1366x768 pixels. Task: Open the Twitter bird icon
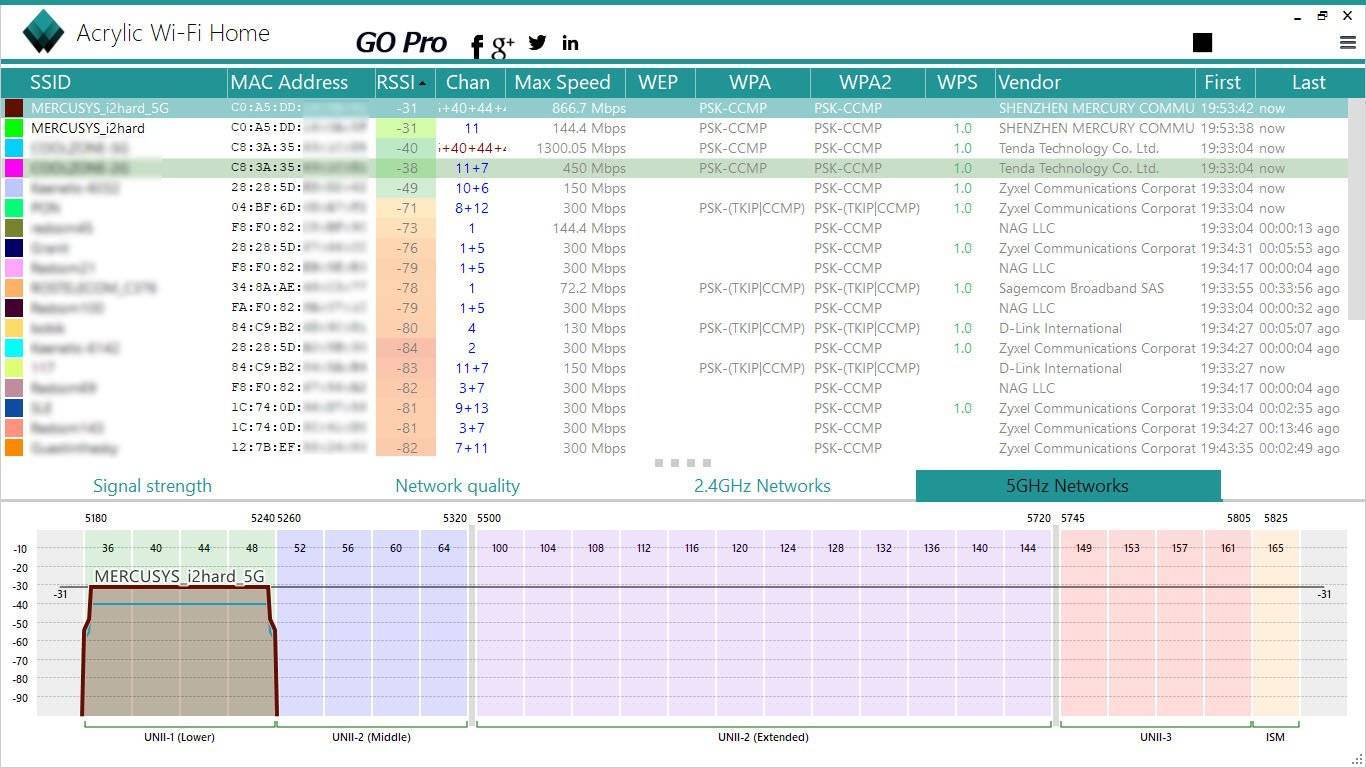coord(538,42)
